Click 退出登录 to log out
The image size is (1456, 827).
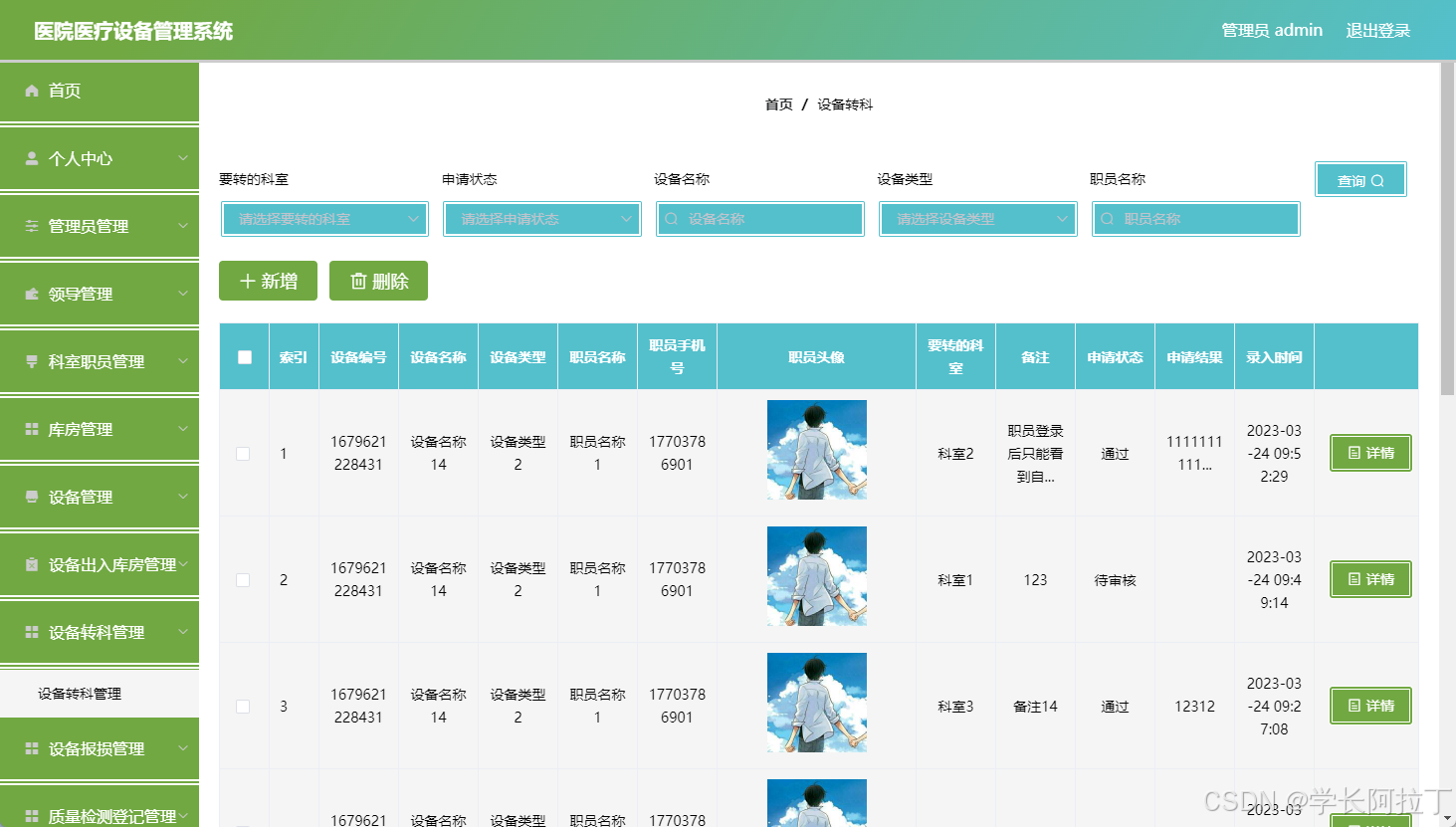pyautogui.click(x=1378, y=30)
